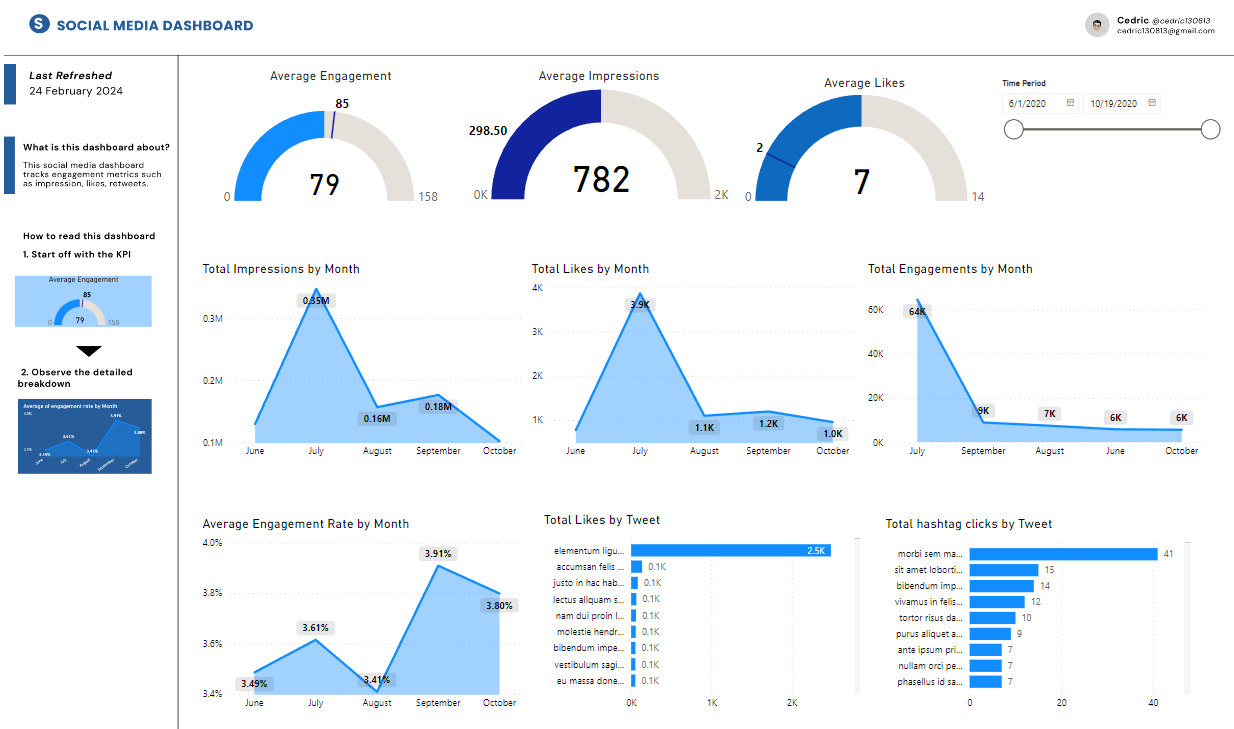Image resolution: width=1234 pixels, height=729 pixels.
Task: Click the phasellus id sa... hashtag label
Action: coord(929,682)
